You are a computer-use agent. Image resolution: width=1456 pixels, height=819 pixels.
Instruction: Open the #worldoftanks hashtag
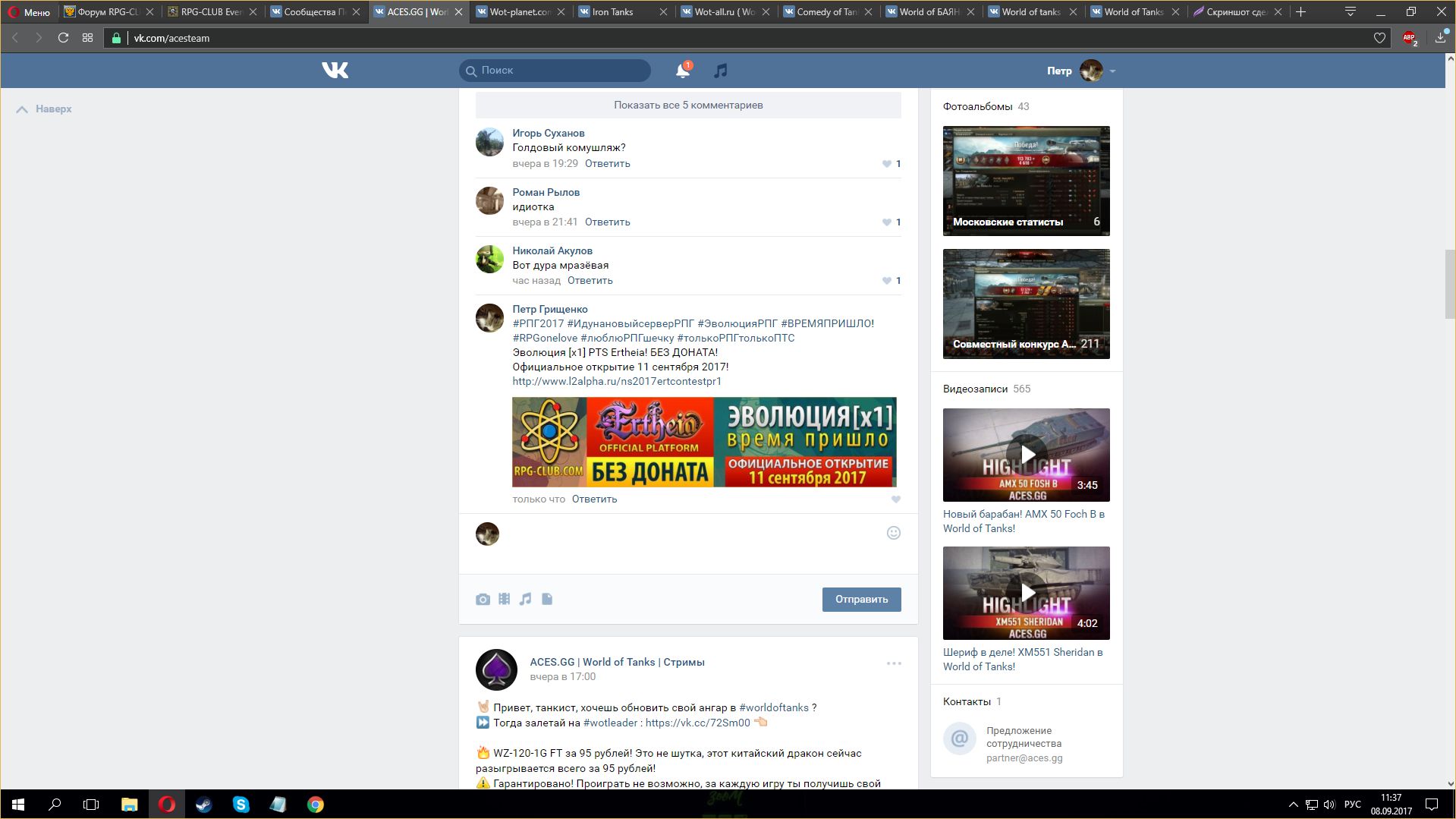coord(774,708)
